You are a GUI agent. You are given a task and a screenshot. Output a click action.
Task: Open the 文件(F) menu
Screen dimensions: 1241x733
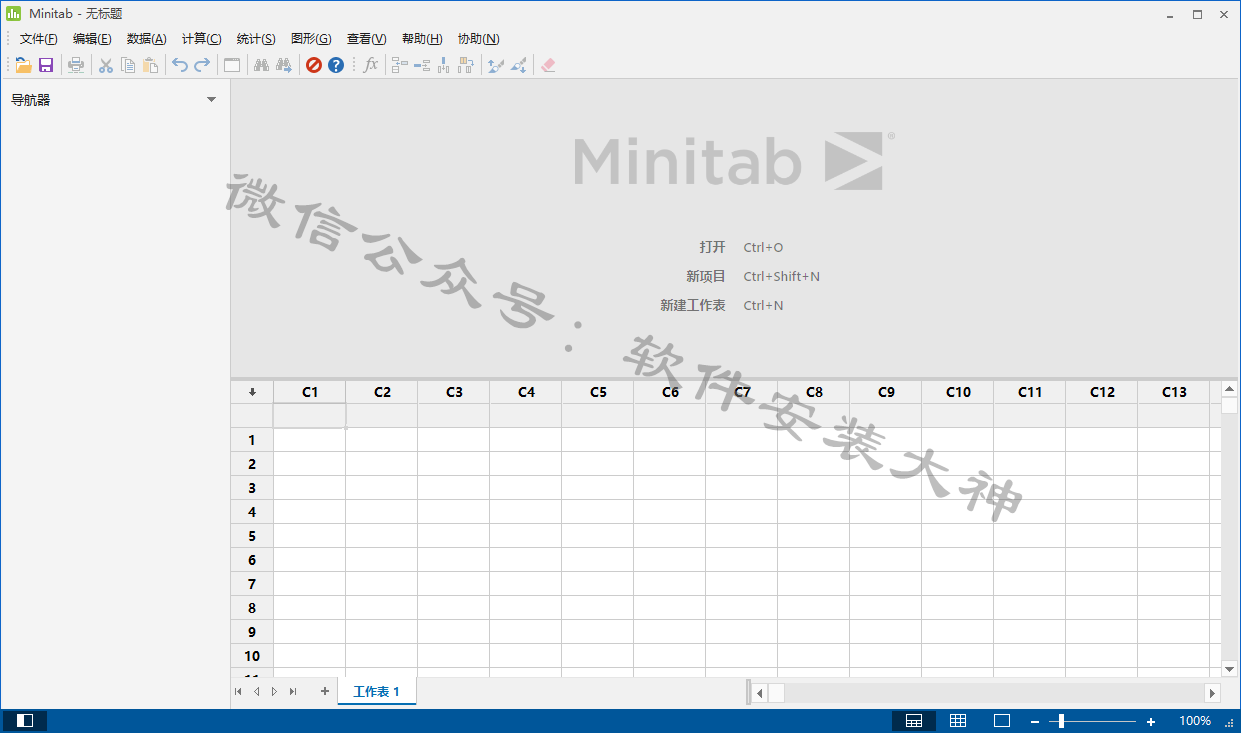click(39, 39)
